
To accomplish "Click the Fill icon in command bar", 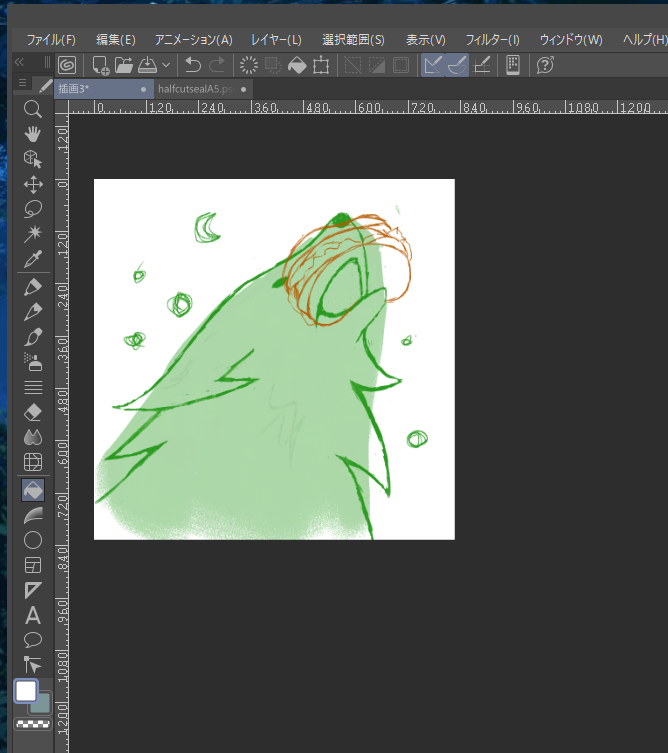I will (297, 65).
